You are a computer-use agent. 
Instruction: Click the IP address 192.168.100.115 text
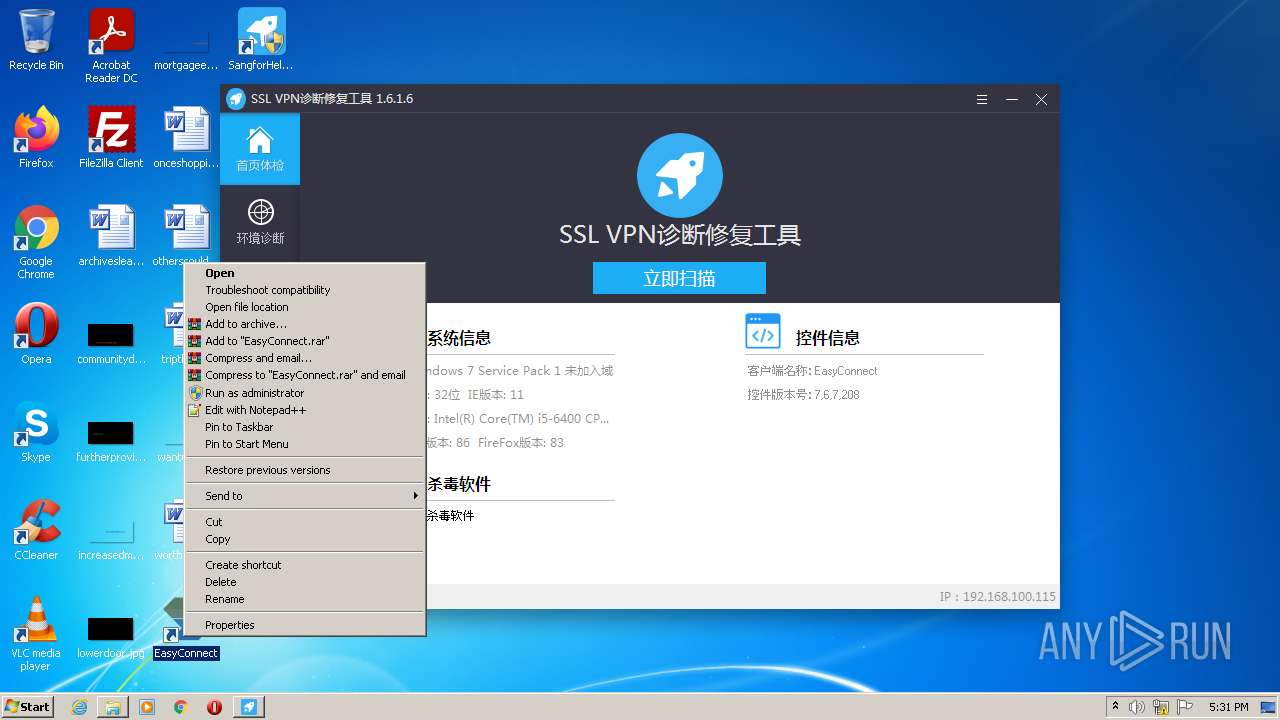coord(997,596)
